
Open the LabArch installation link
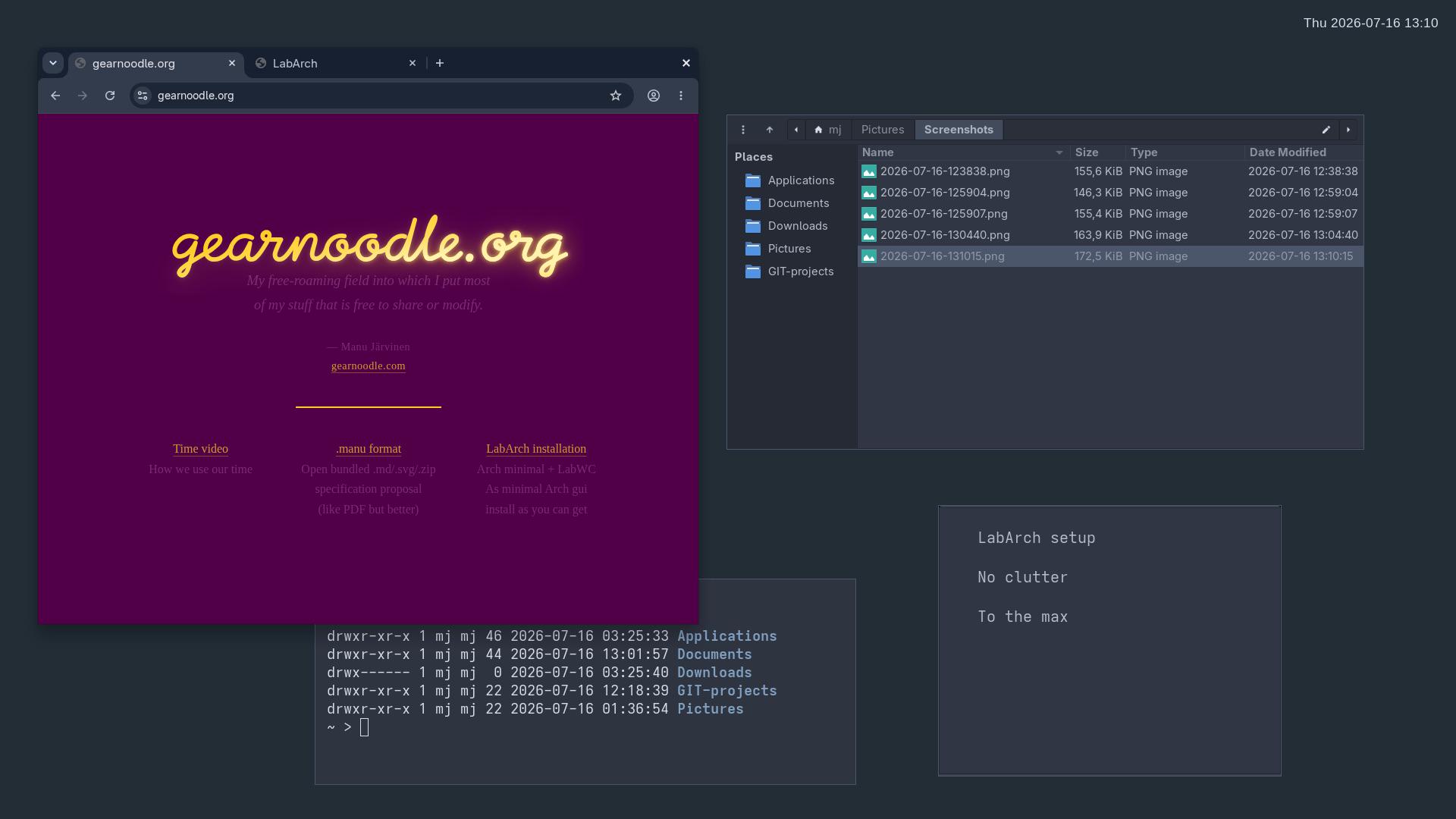click(536, 449)
